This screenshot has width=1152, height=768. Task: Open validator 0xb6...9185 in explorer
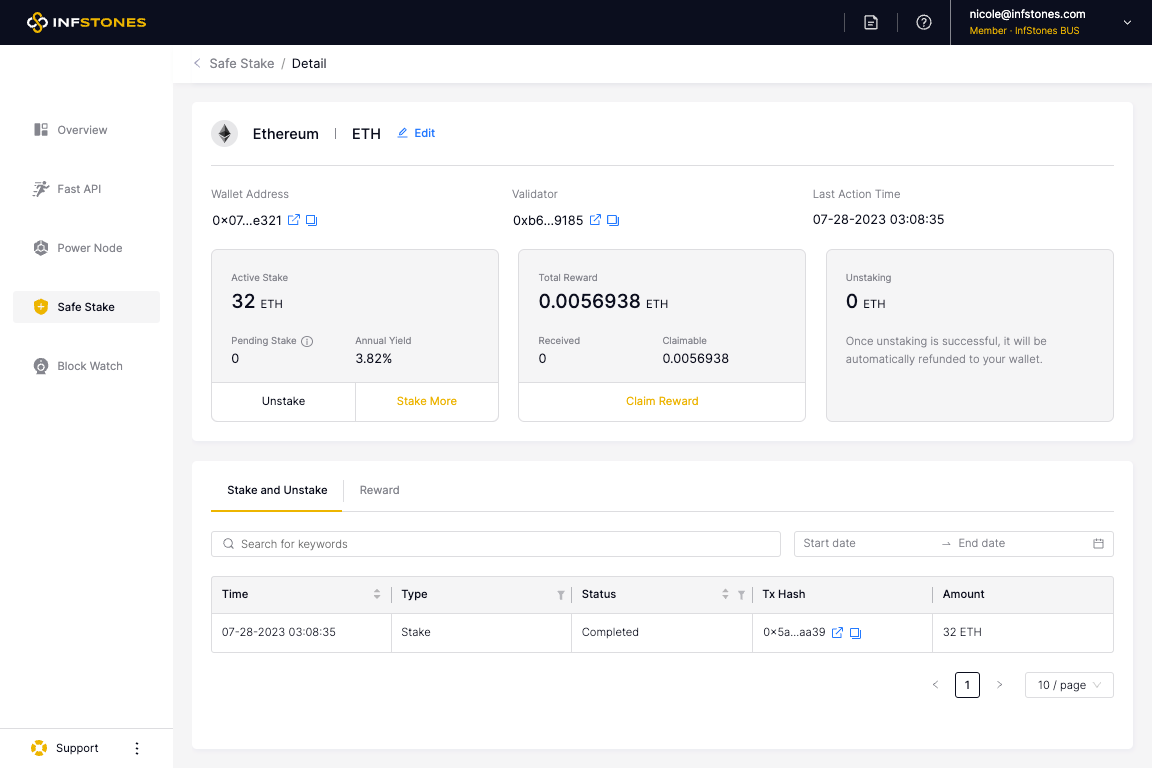coord(595,220)
